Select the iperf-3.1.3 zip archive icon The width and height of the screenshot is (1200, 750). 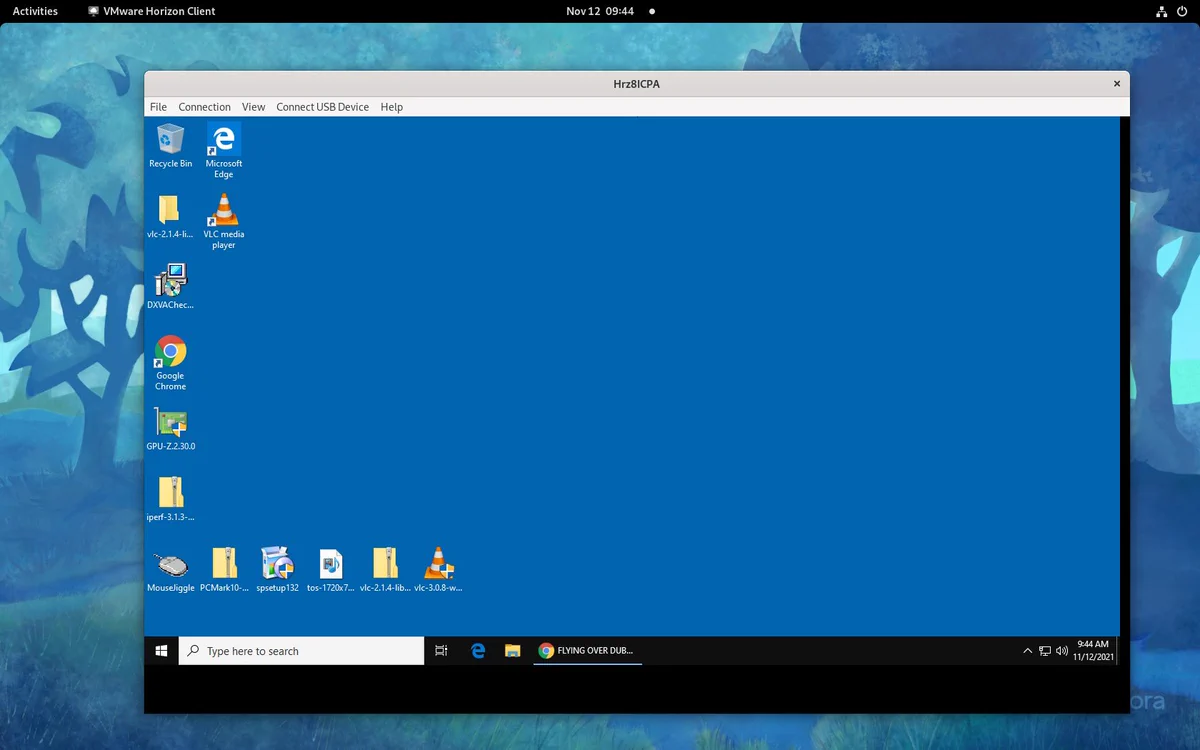170,499
